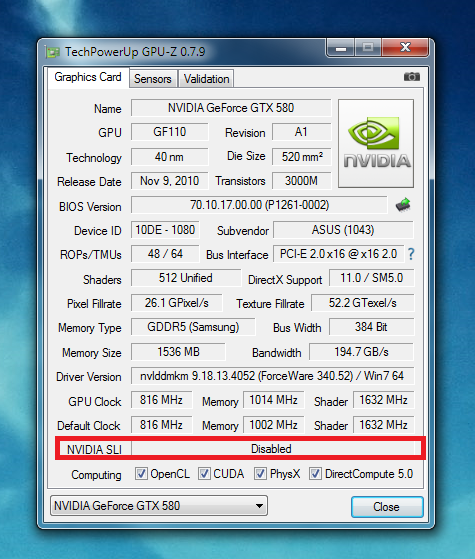This screenshot has width=475, height=559.
Task: Click the Release Date field Nov 9, 2010
Action: point(170,181)
